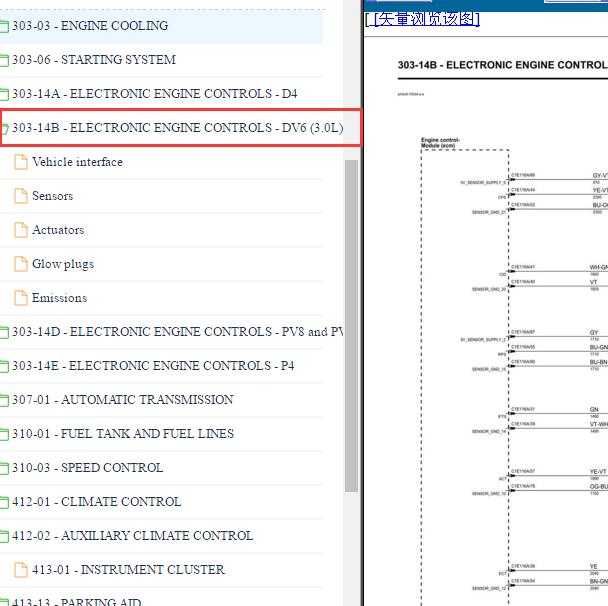
Task: Expand 412-02 - AUXILIARY CLIMATE CONTROL
Action: click(133, 536)
